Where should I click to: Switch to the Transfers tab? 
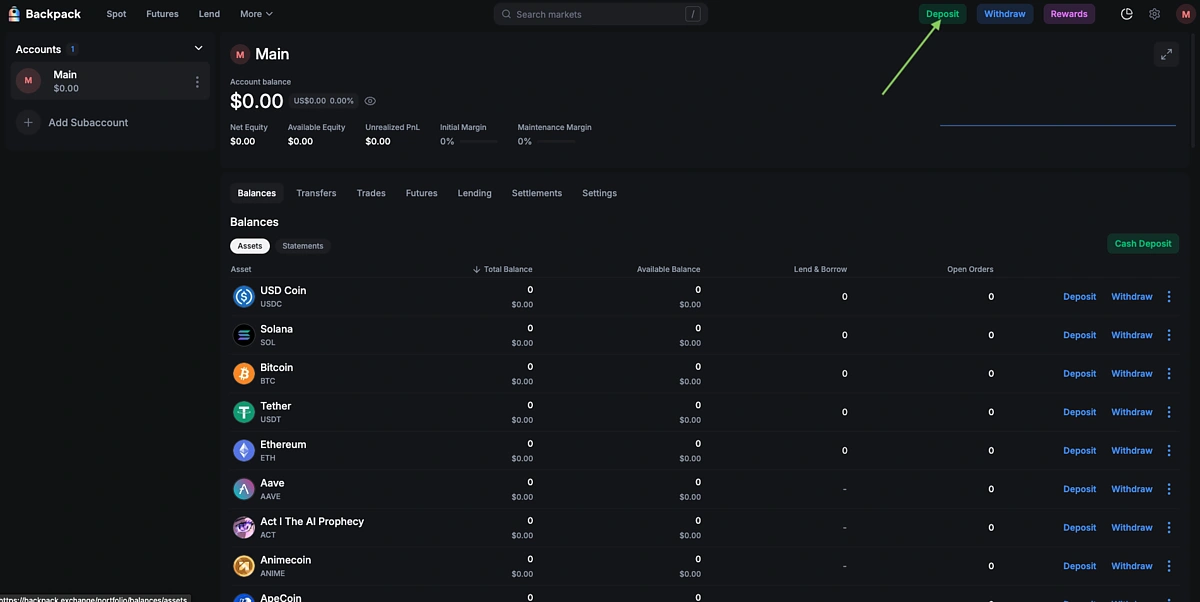316,193
